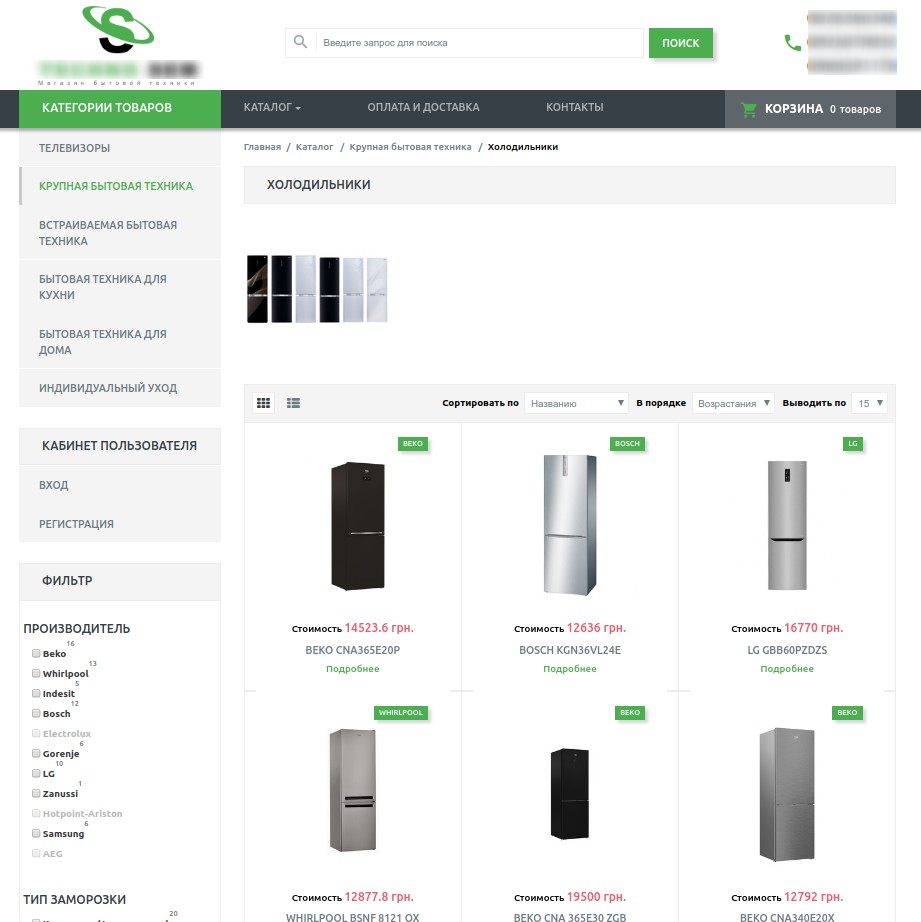Tick the Bosch filter checkbox
Image resolution: width=921 pixels, height=922 pixels.
click(36, 713)
